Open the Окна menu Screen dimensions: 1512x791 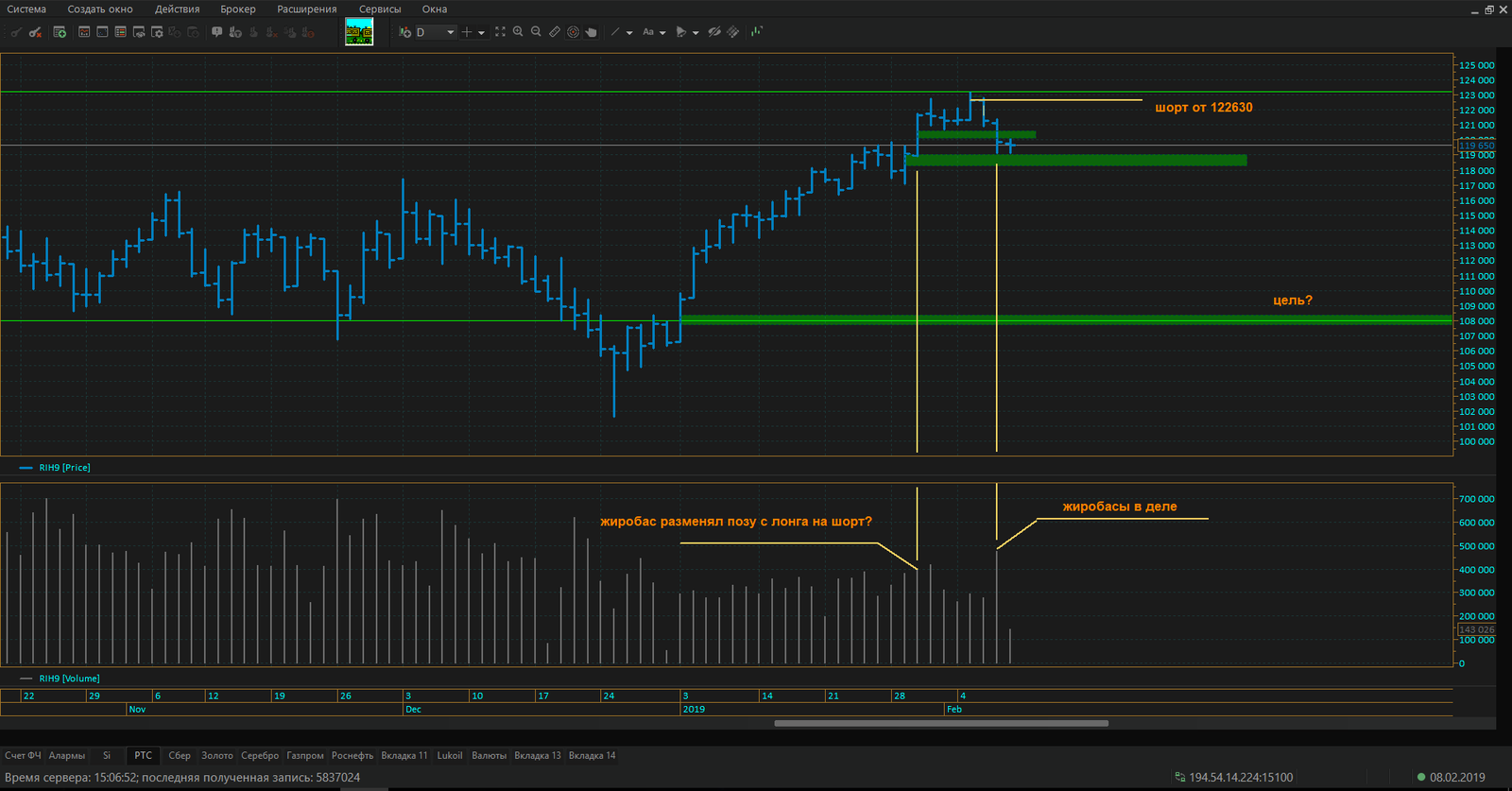click(435, 9)
